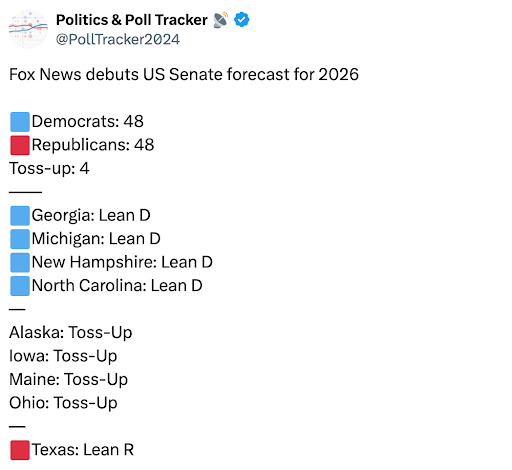
Task: Click the Politics & Poll Tracker display name
Action: click(132, 20)
